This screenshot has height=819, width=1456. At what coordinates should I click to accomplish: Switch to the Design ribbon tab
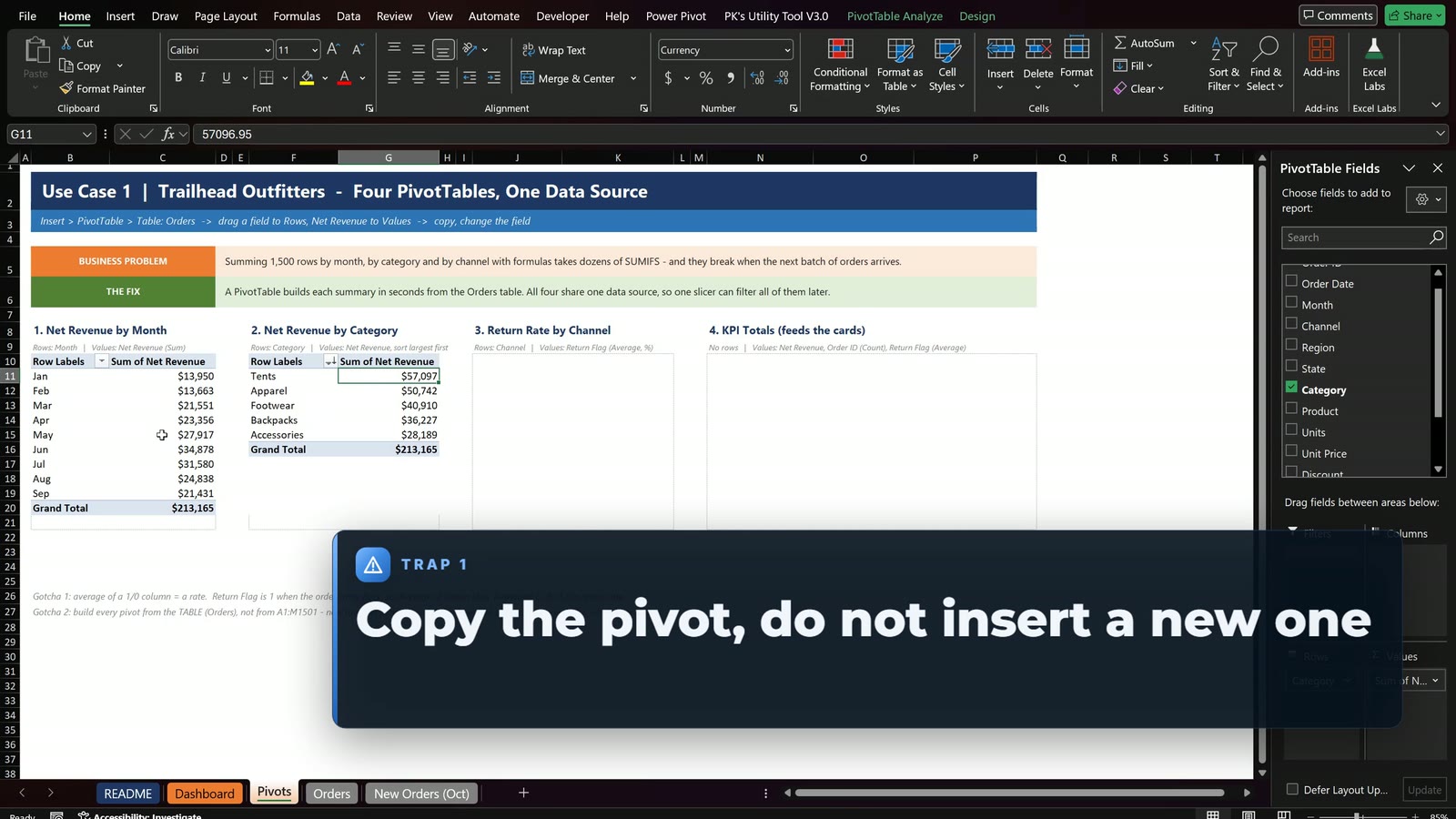point(976,15)
